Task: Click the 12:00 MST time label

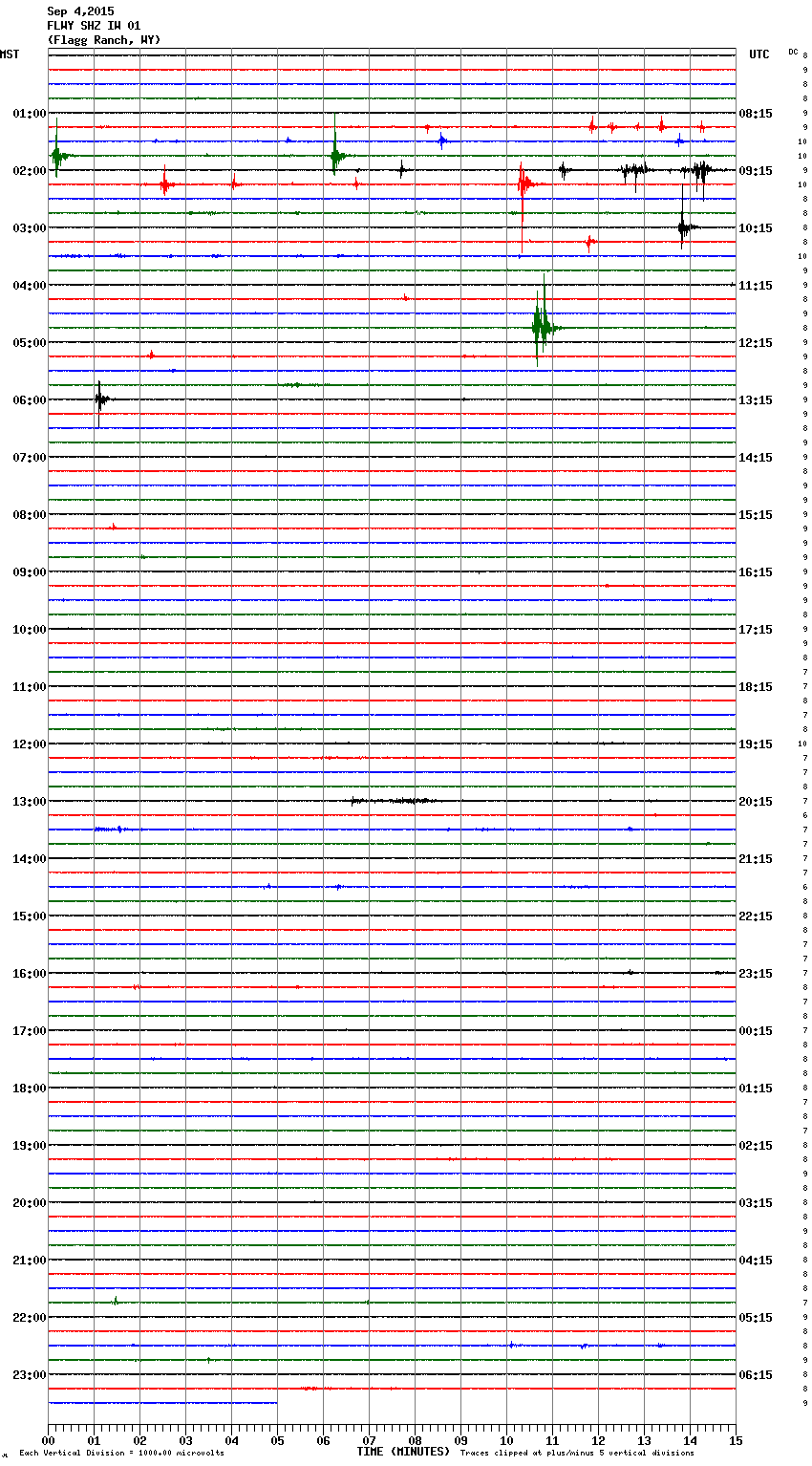Action: click(29, 744)
